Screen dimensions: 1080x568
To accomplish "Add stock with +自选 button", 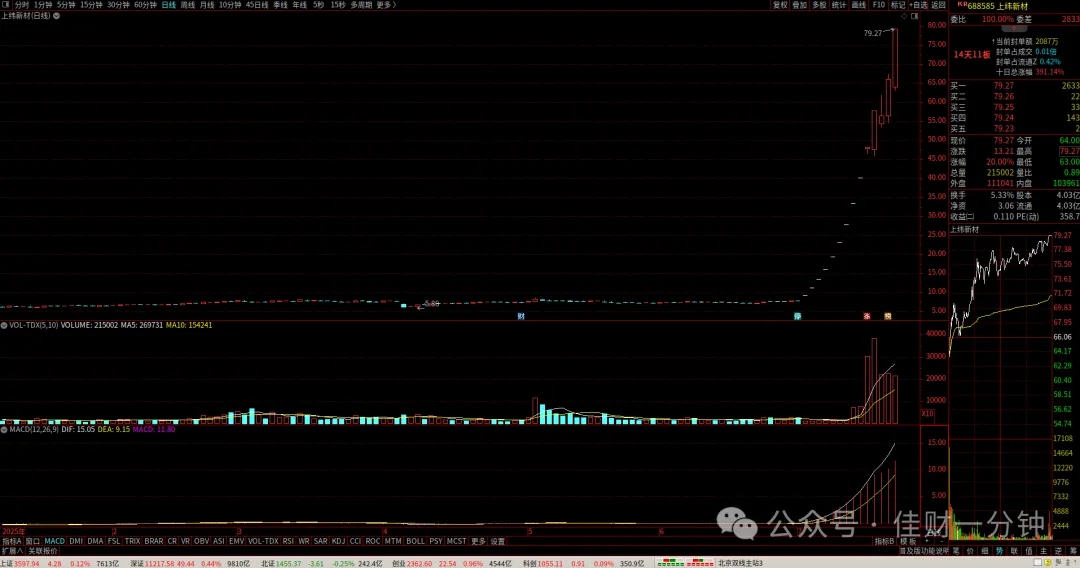I will 919,5.
